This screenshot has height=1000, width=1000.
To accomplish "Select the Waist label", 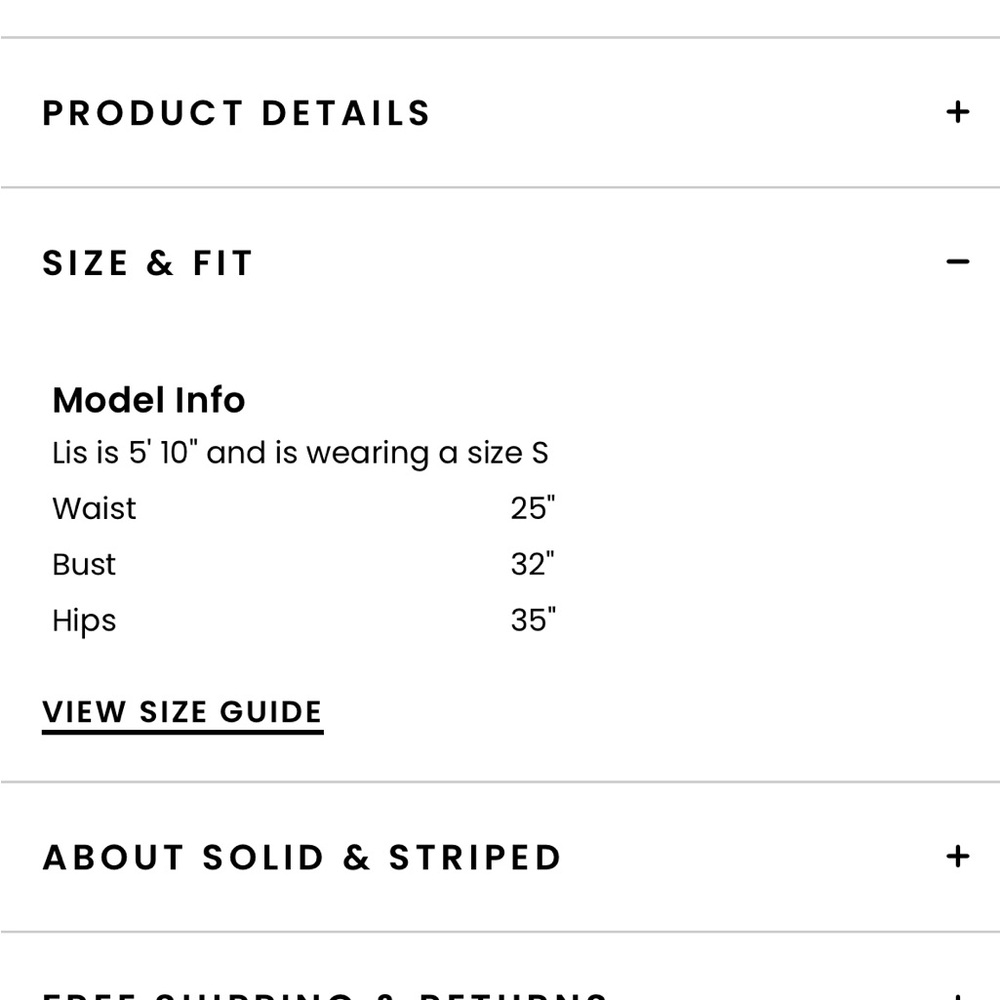I will [x=94, y=508].
